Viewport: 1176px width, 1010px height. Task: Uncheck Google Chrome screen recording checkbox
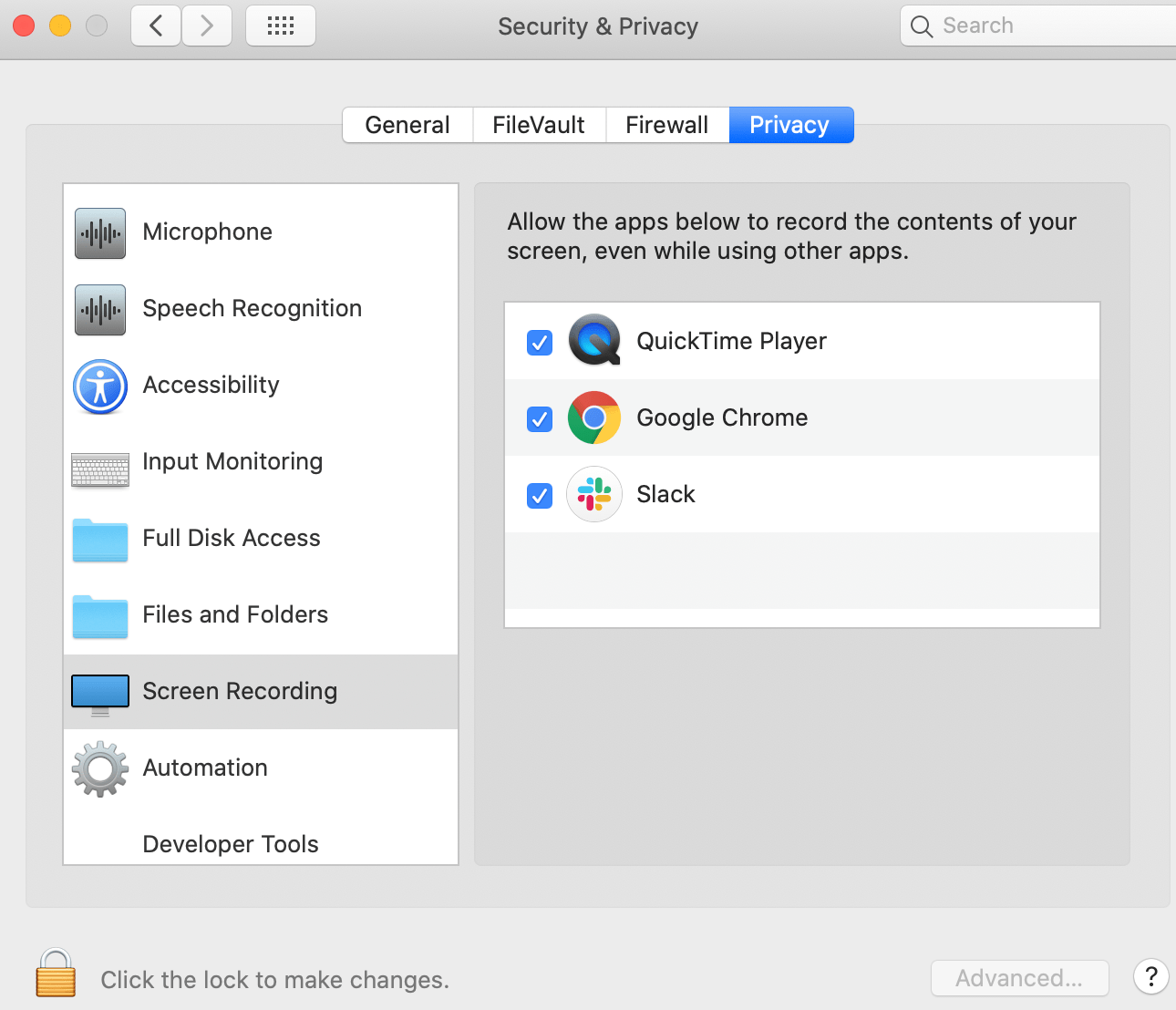click(540, 419)
